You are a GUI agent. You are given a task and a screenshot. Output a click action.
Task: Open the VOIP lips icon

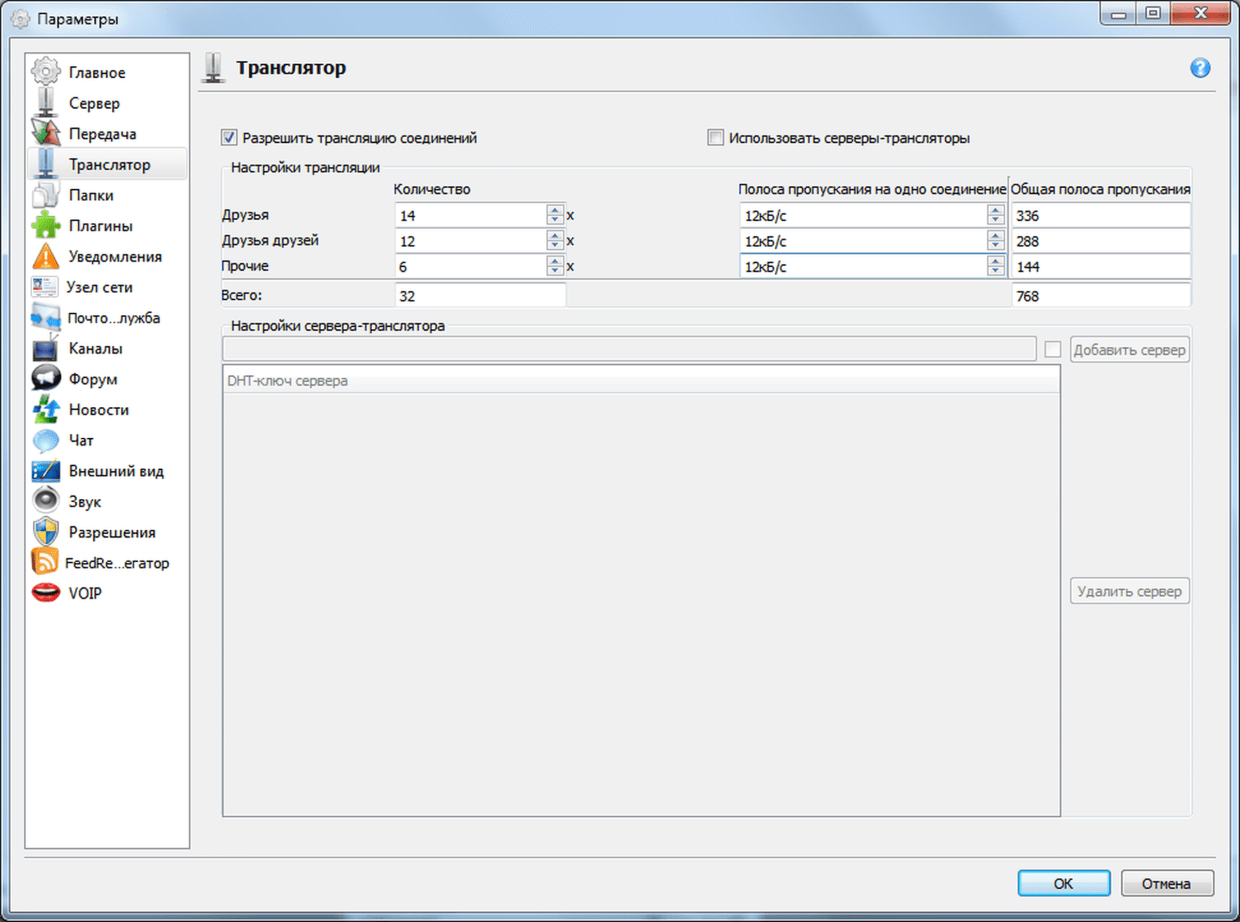46,593
